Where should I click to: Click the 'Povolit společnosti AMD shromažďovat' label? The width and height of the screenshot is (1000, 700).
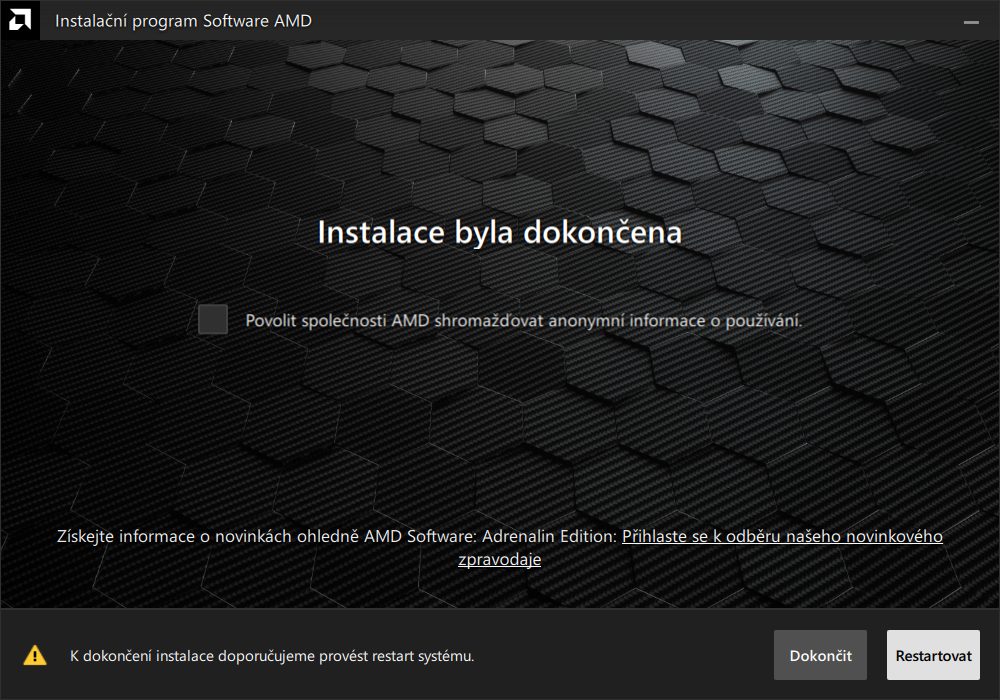pos(340,321)
